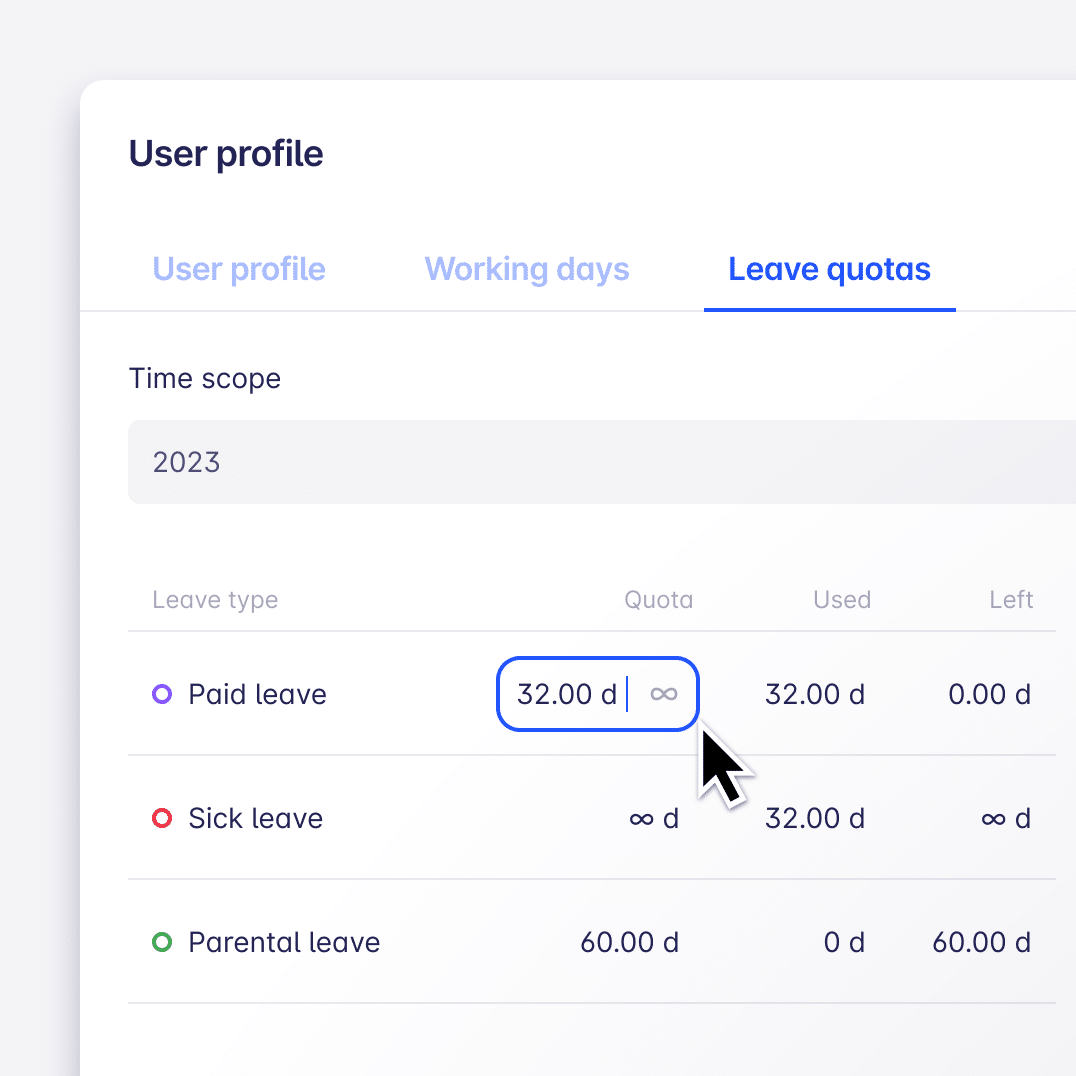Switch to the Working days tab
This screenshot has width=1076, height=1076.
click(x=527, y=269)
